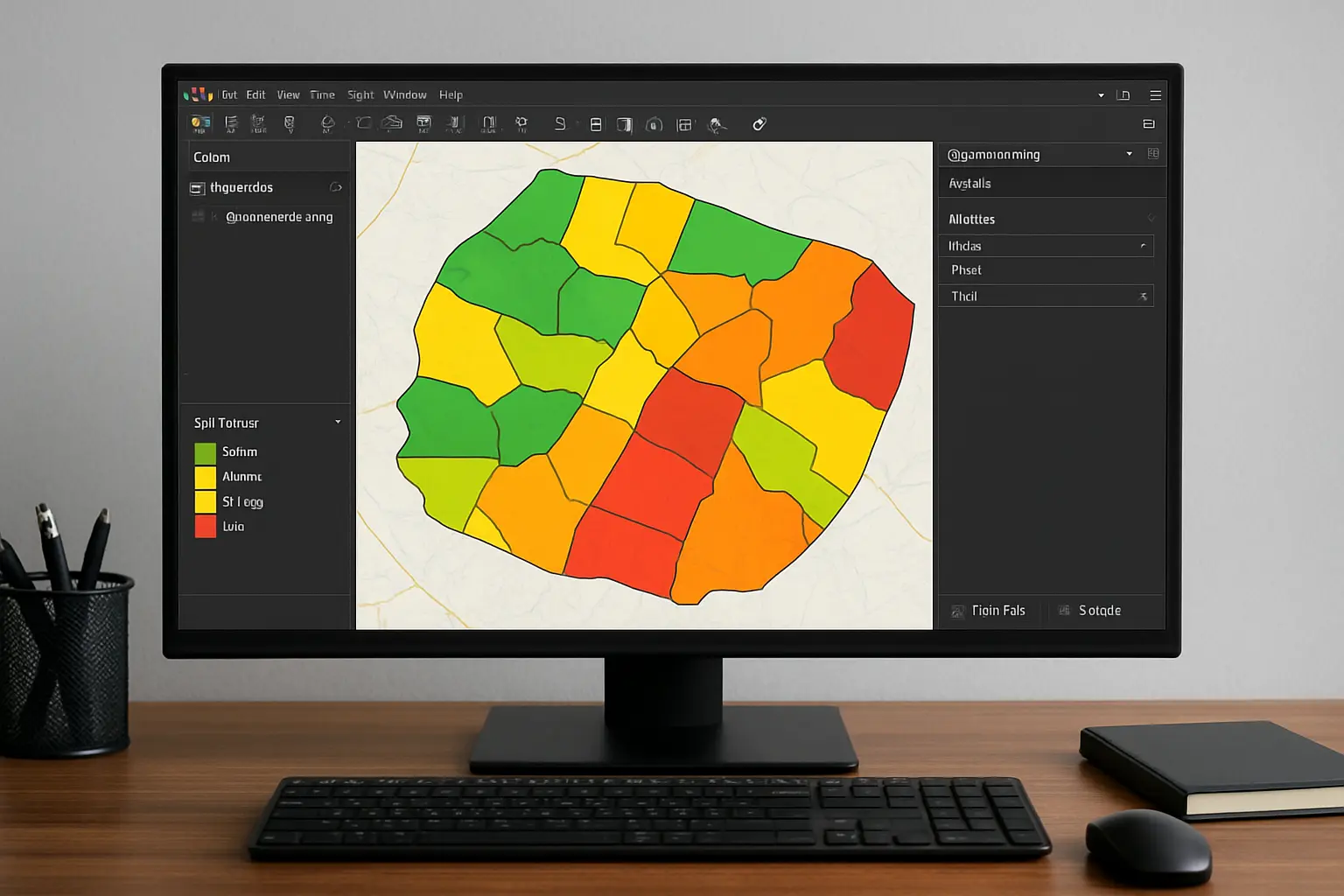
Task: Open the Window menu
Action: (405, 94)
